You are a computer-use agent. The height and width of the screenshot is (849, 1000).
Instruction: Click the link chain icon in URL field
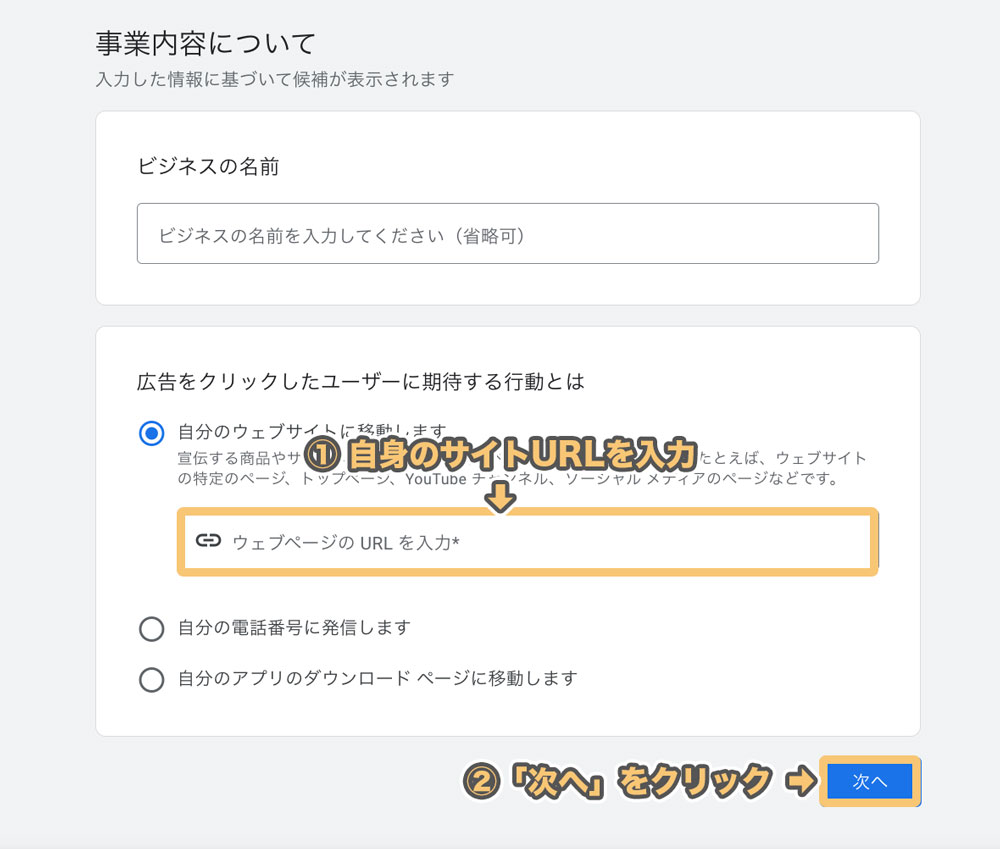pos(208,541)
